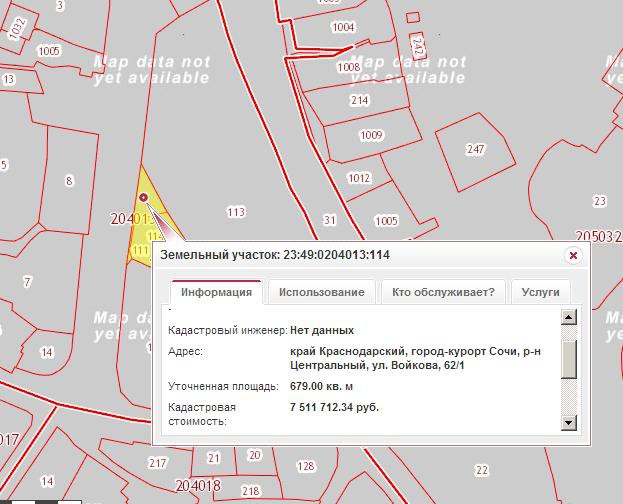
Task: Click the red marker on highlighted parcel
Action: [144, 198]
